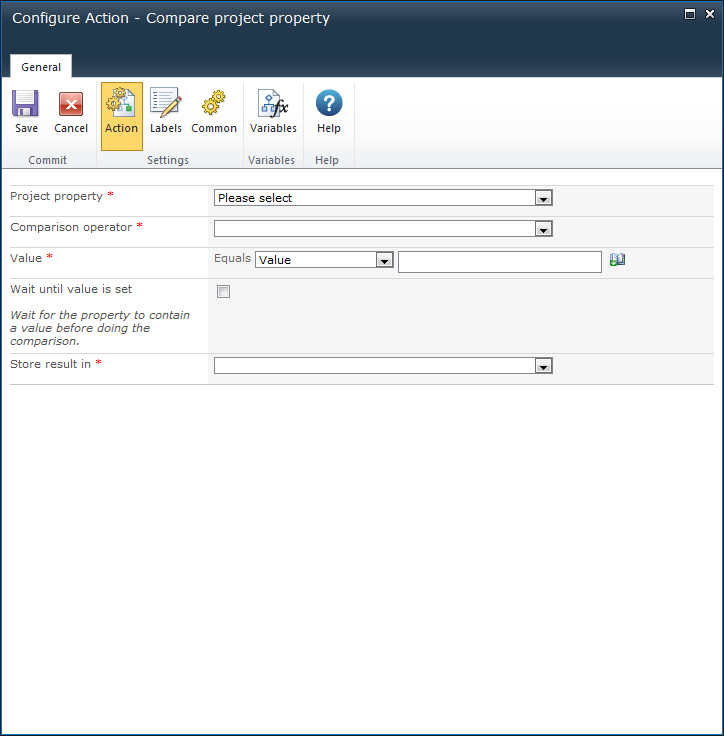Enable the Wait until value is set checkbox
This screenshot has width=724, height=736.
click(224, 292)
